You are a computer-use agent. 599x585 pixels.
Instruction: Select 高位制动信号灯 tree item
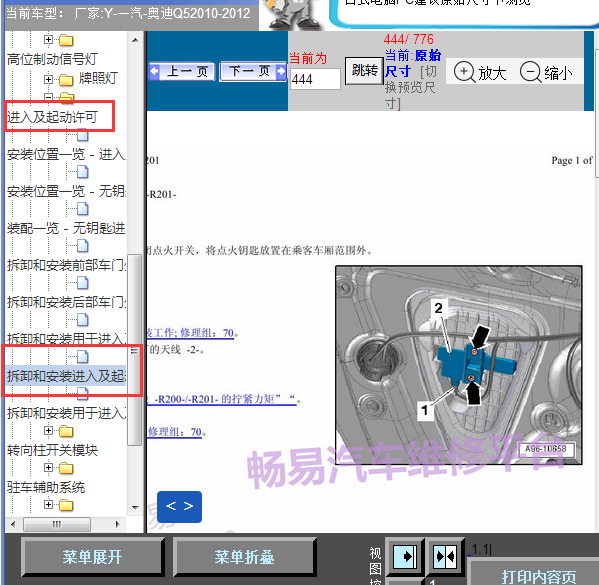click(52, 59)
